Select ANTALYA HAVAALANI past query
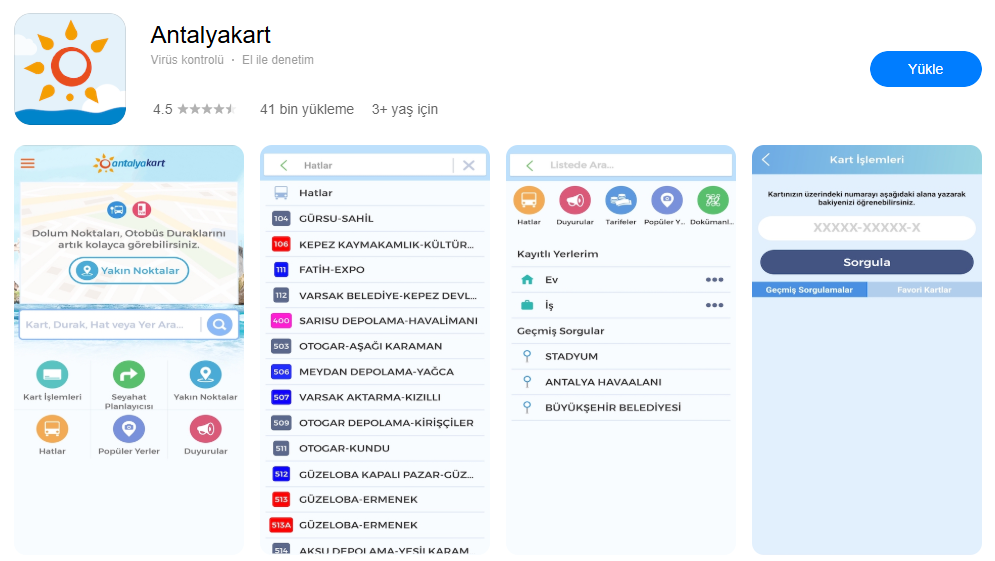995x561 pixels. [x=621, y=382]
